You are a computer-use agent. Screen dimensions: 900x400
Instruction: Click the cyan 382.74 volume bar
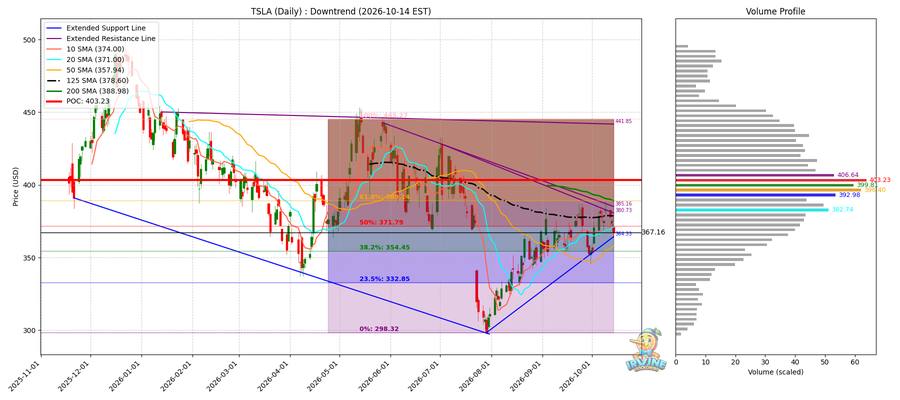tap(752, 210)
